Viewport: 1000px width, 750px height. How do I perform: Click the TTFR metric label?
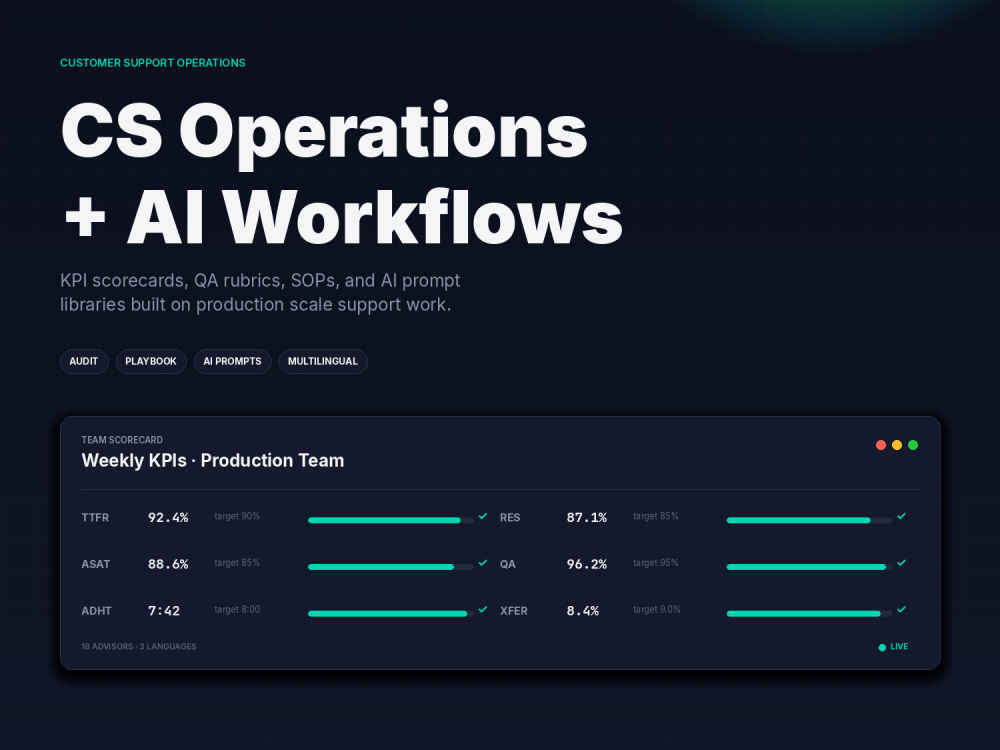[x=95, y=517]
